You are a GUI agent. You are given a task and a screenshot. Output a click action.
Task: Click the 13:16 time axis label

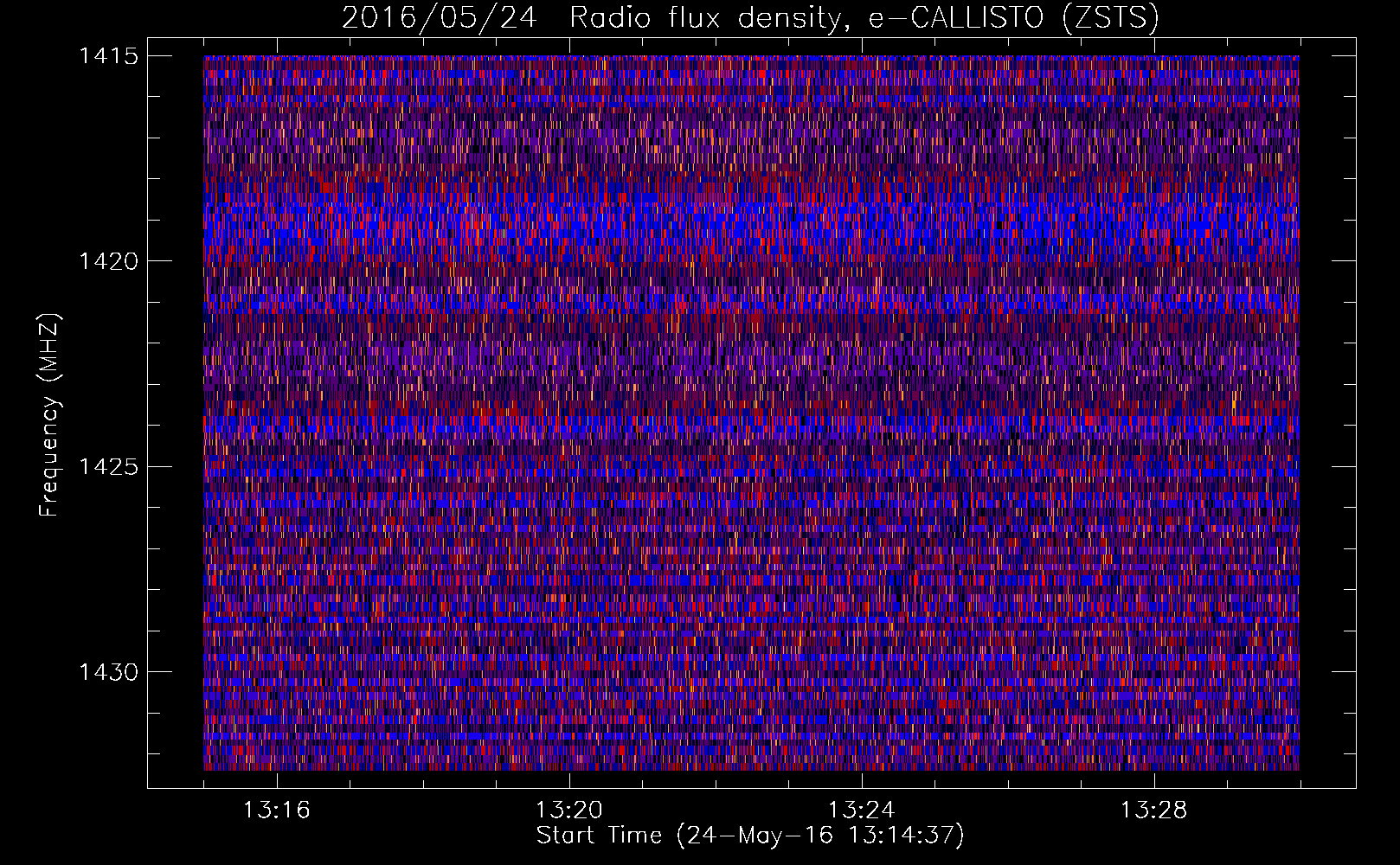(x=276, y=811)
